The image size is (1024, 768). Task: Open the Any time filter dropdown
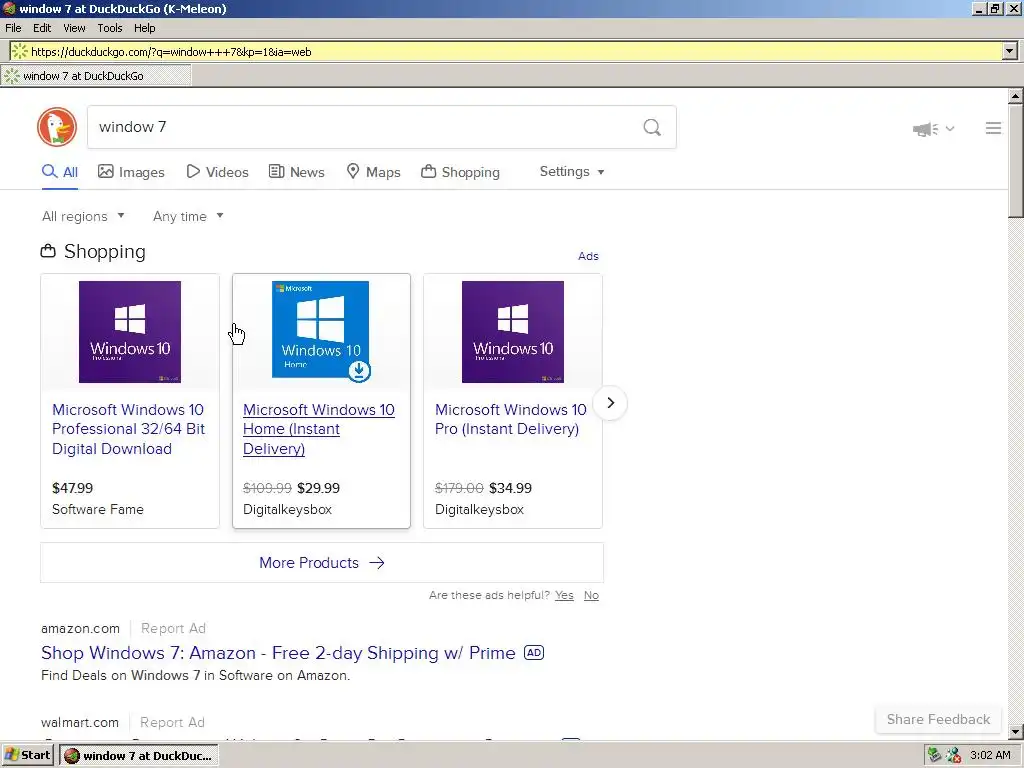tap(188, 216)
